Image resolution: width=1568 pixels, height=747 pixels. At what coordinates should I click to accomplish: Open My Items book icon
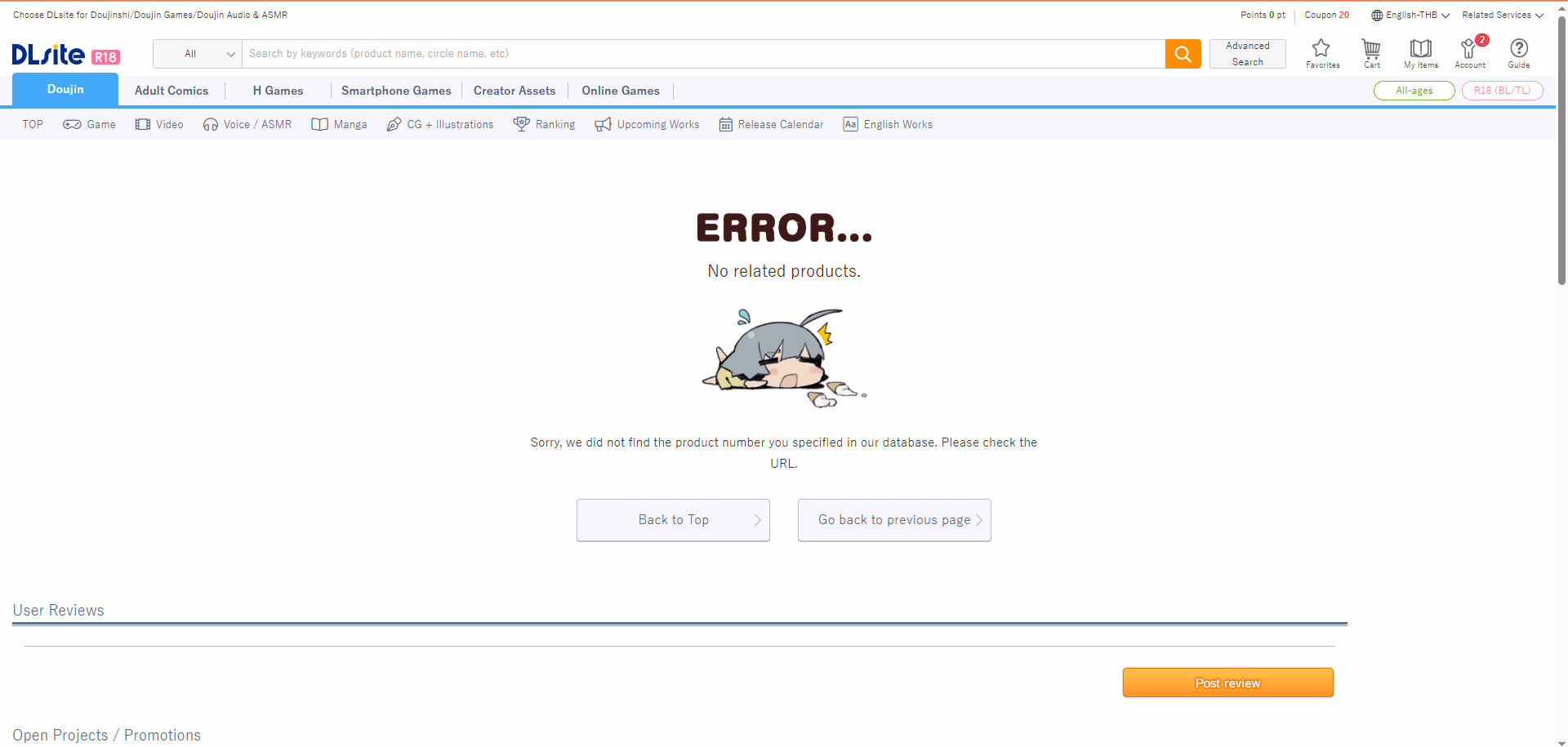[1420, 53]
